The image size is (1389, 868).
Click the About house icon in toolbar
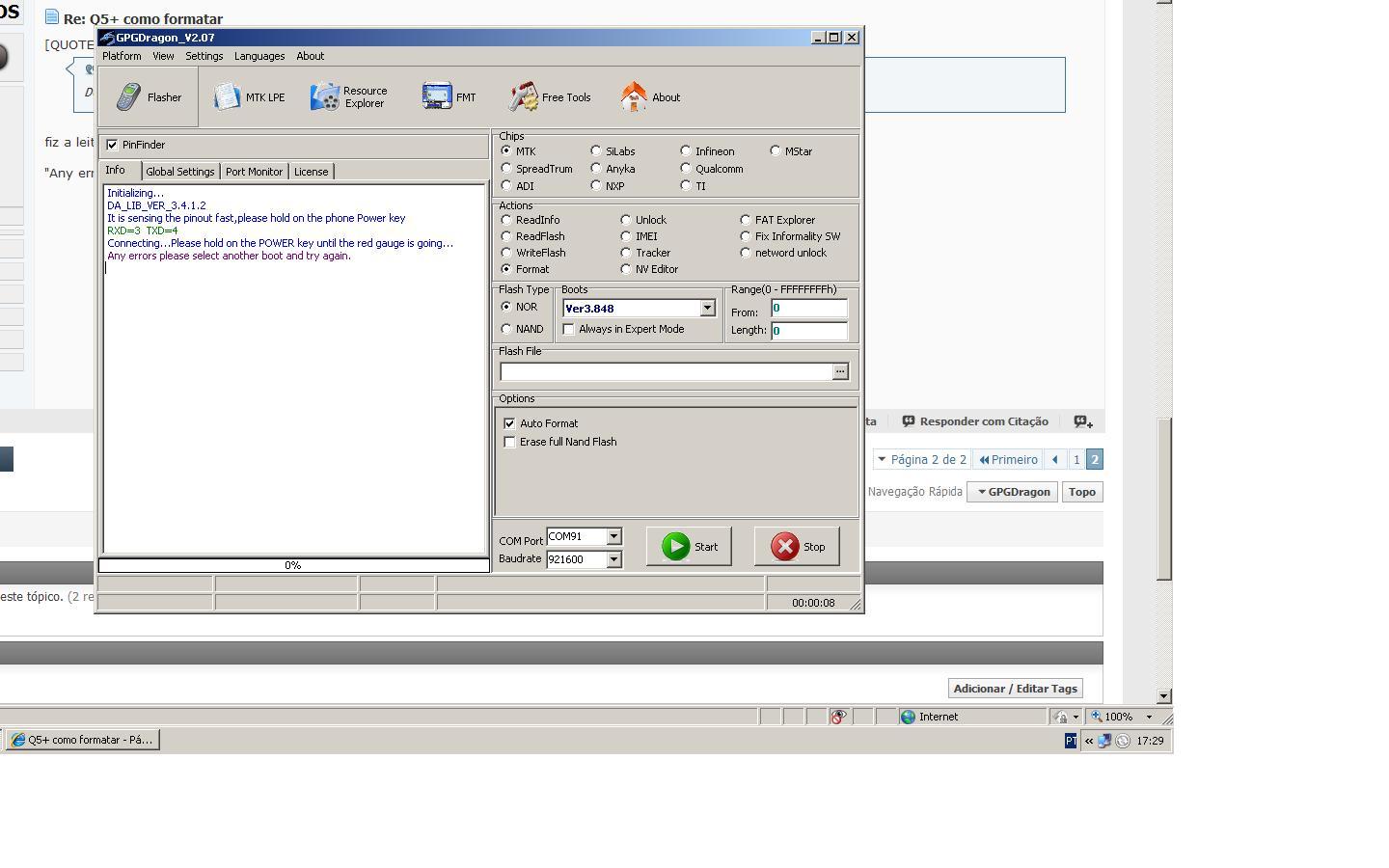(634, 96)
